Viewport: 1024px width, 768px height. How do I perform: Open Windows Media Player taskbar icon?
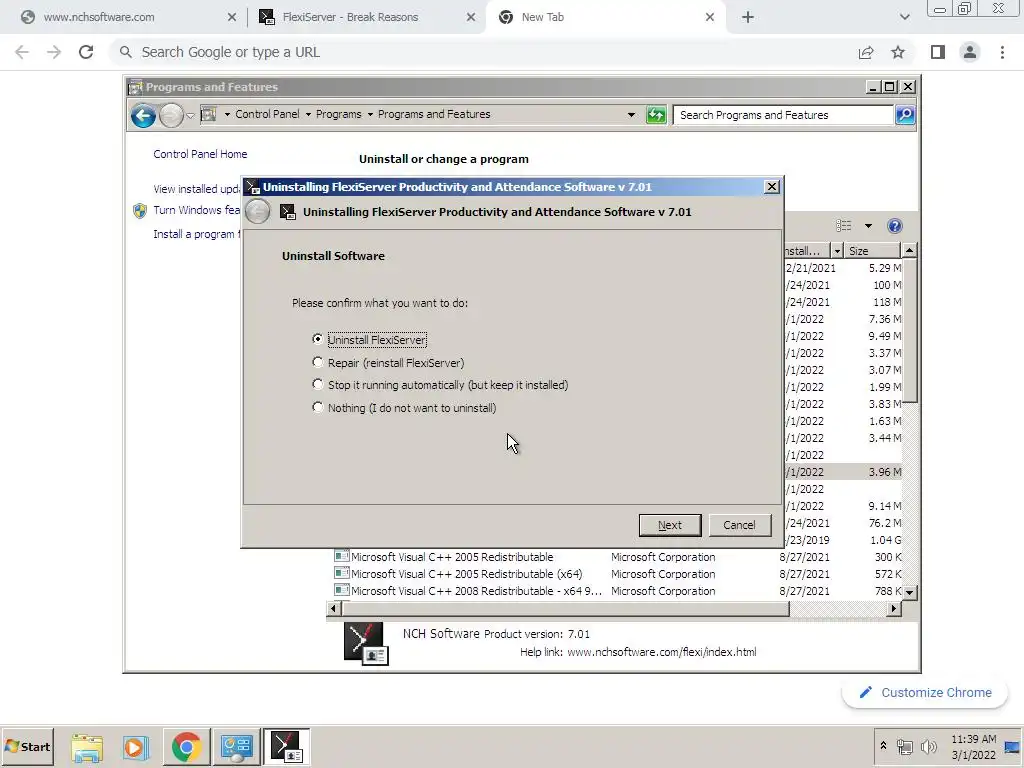click(135, 747)
